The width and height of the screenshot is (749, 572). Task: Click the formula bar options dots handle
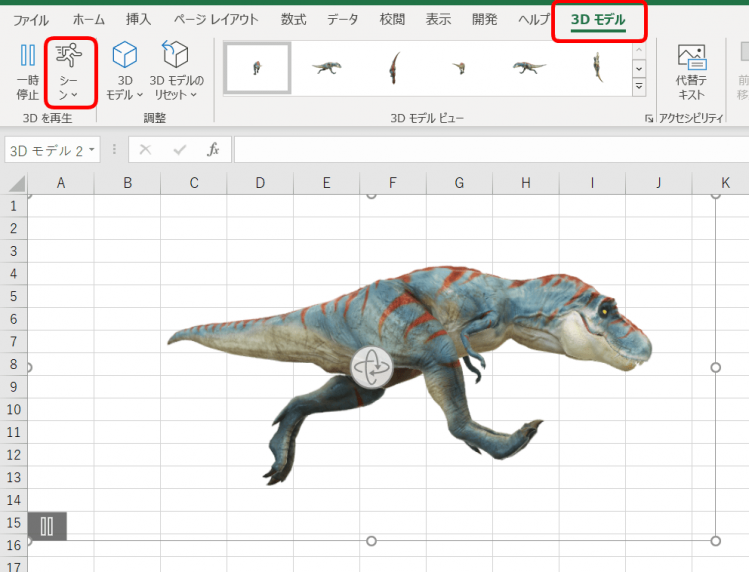click(x=114, y=150)
